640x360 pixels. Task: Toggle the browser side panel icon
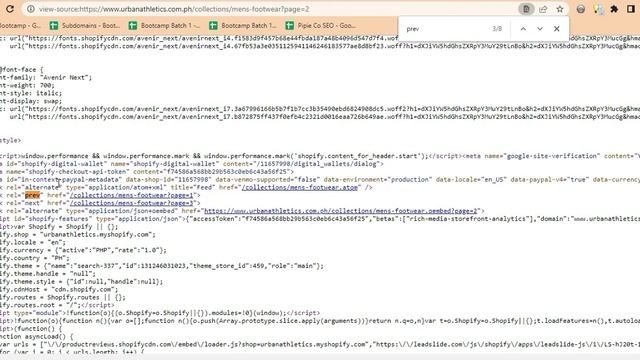tap(631, 9)
